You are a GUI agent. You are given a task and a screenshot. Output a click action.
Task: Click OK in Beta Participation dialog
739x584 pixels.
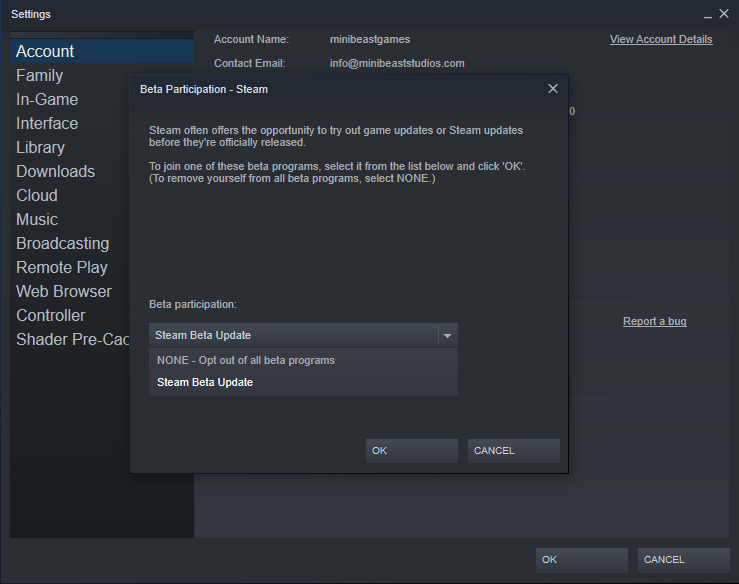pos(411,451)
